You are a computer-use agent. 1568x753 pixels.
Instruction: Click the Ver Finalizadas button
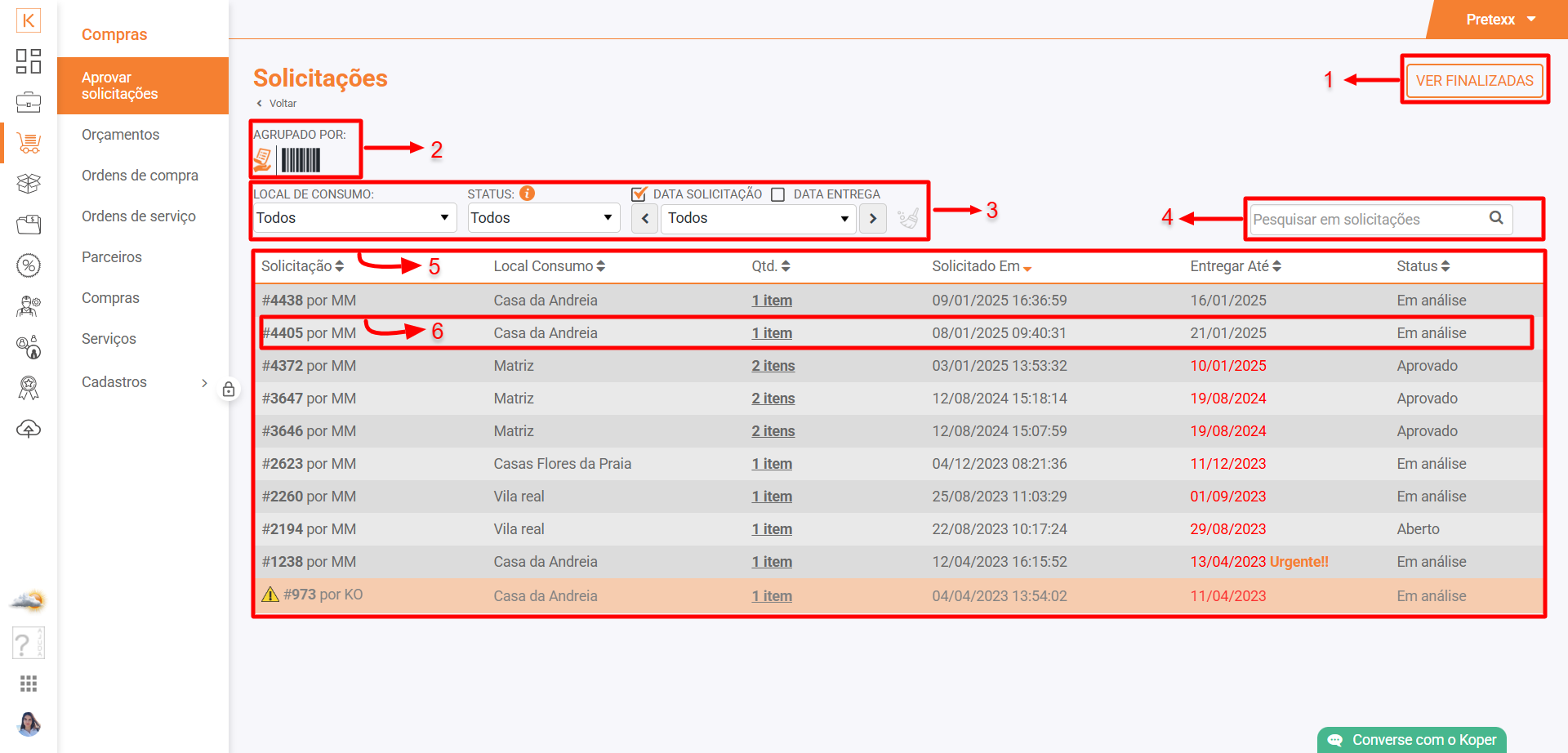pyautogui.click(x=1474, y=81)
